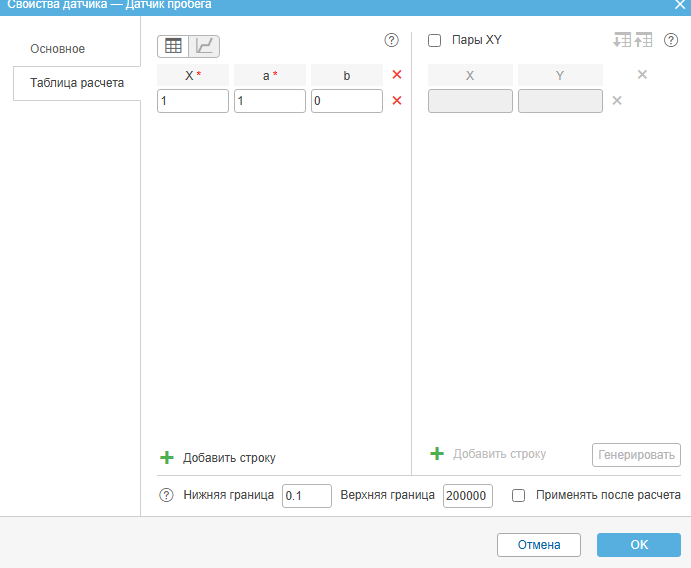Delete the first row with red X

(397, 101)
